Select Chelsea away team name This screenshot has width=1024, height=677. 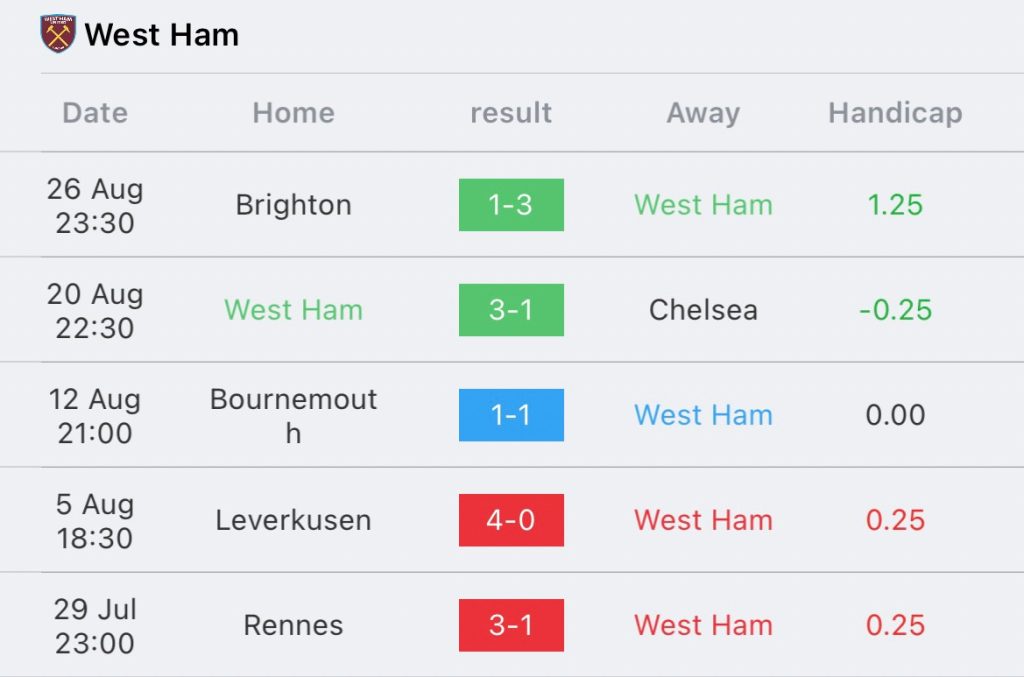pyautogui.click(x=703, y=310)
